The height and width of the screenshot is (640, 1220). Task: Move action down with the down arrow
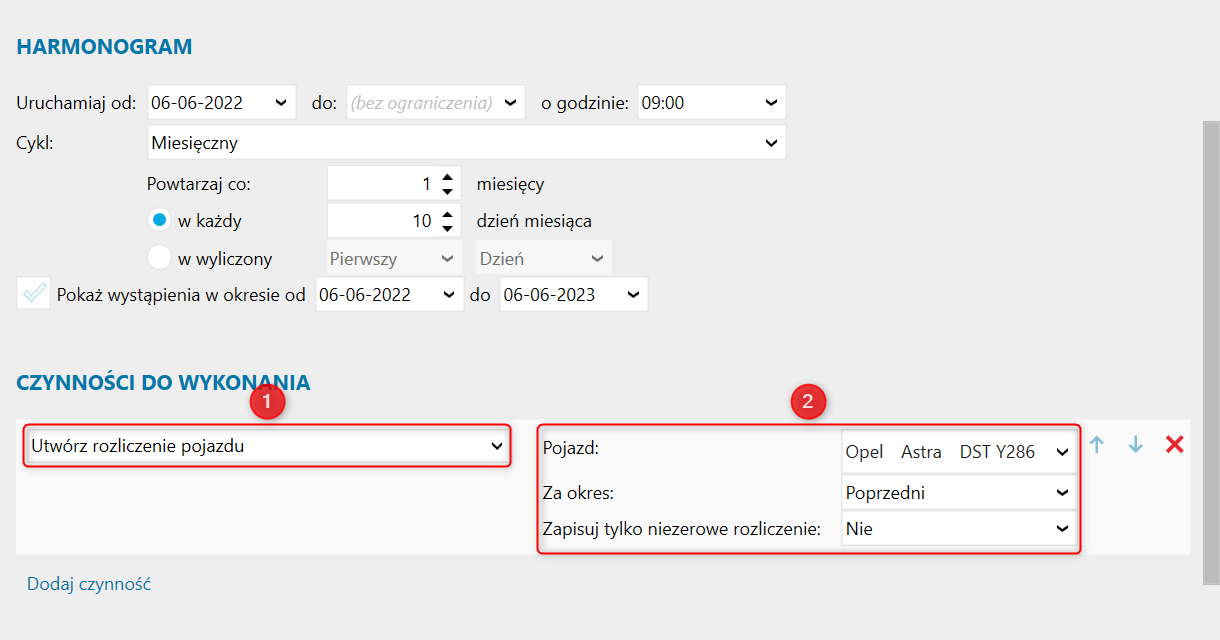pos(1135,445)
